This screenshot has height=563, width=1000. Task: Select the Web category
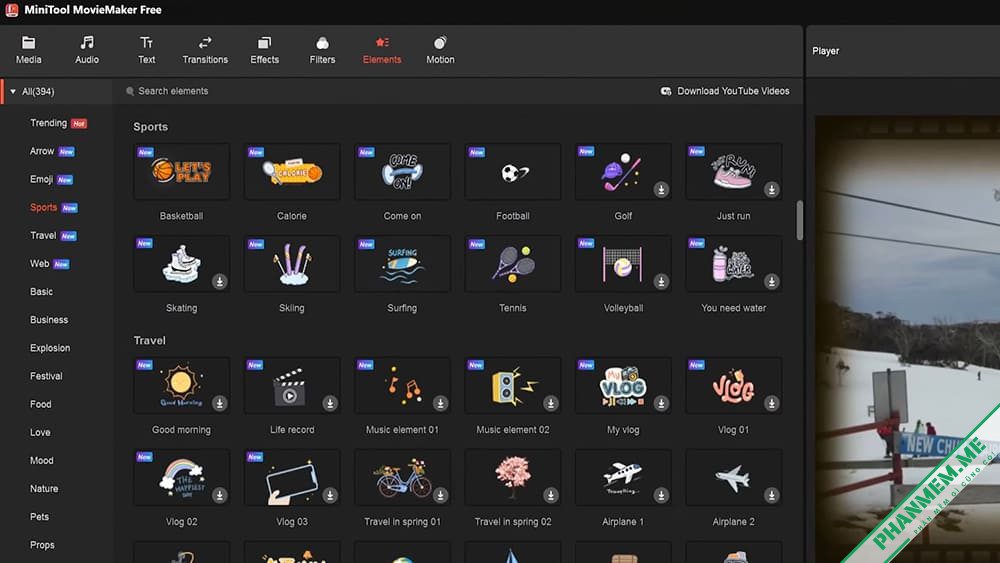(40, 263)
